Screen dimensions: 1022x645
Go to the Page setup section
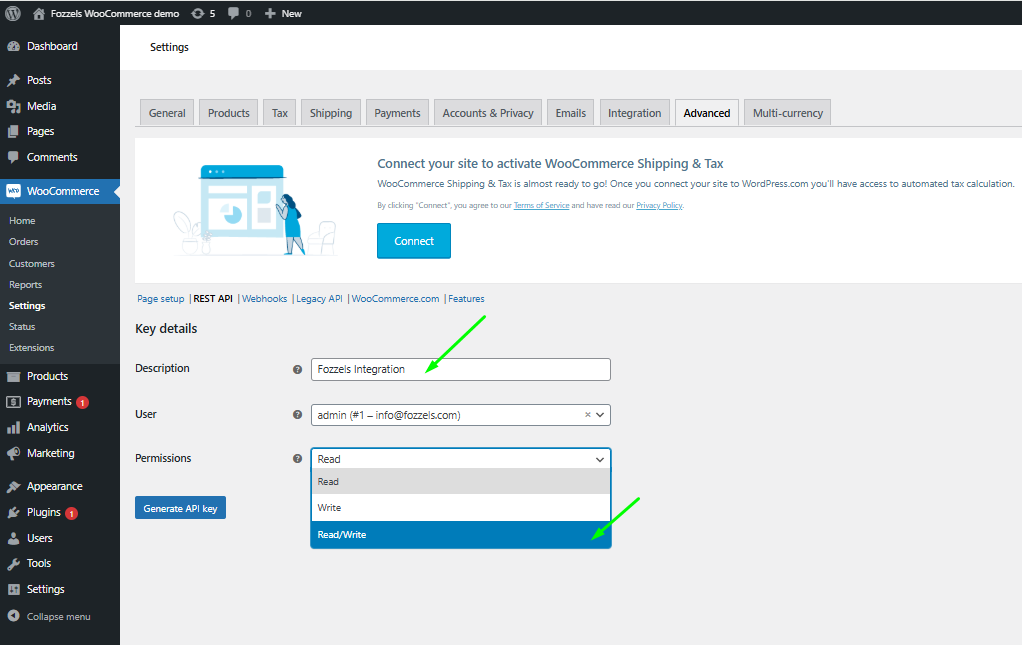click(x=160, y=298)
